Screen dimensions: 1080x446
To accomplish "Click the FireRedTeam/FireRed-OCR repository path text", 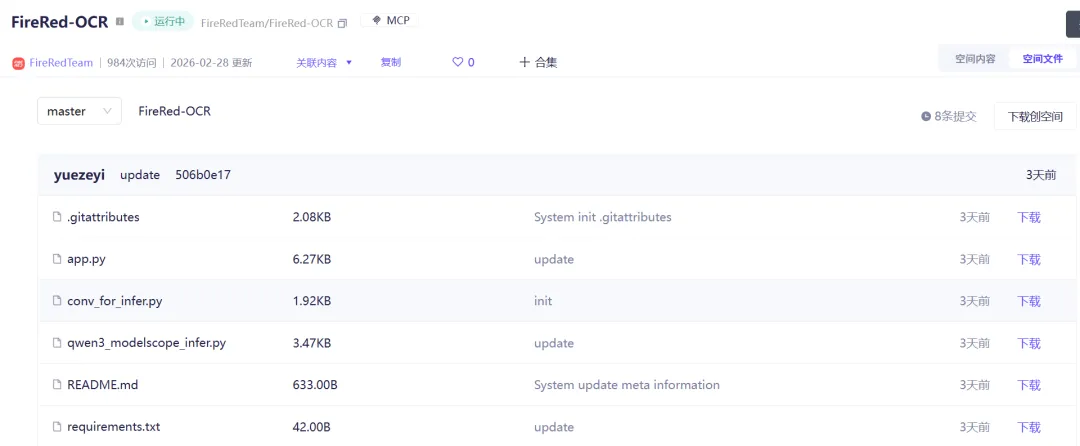I will coord(267,23).
